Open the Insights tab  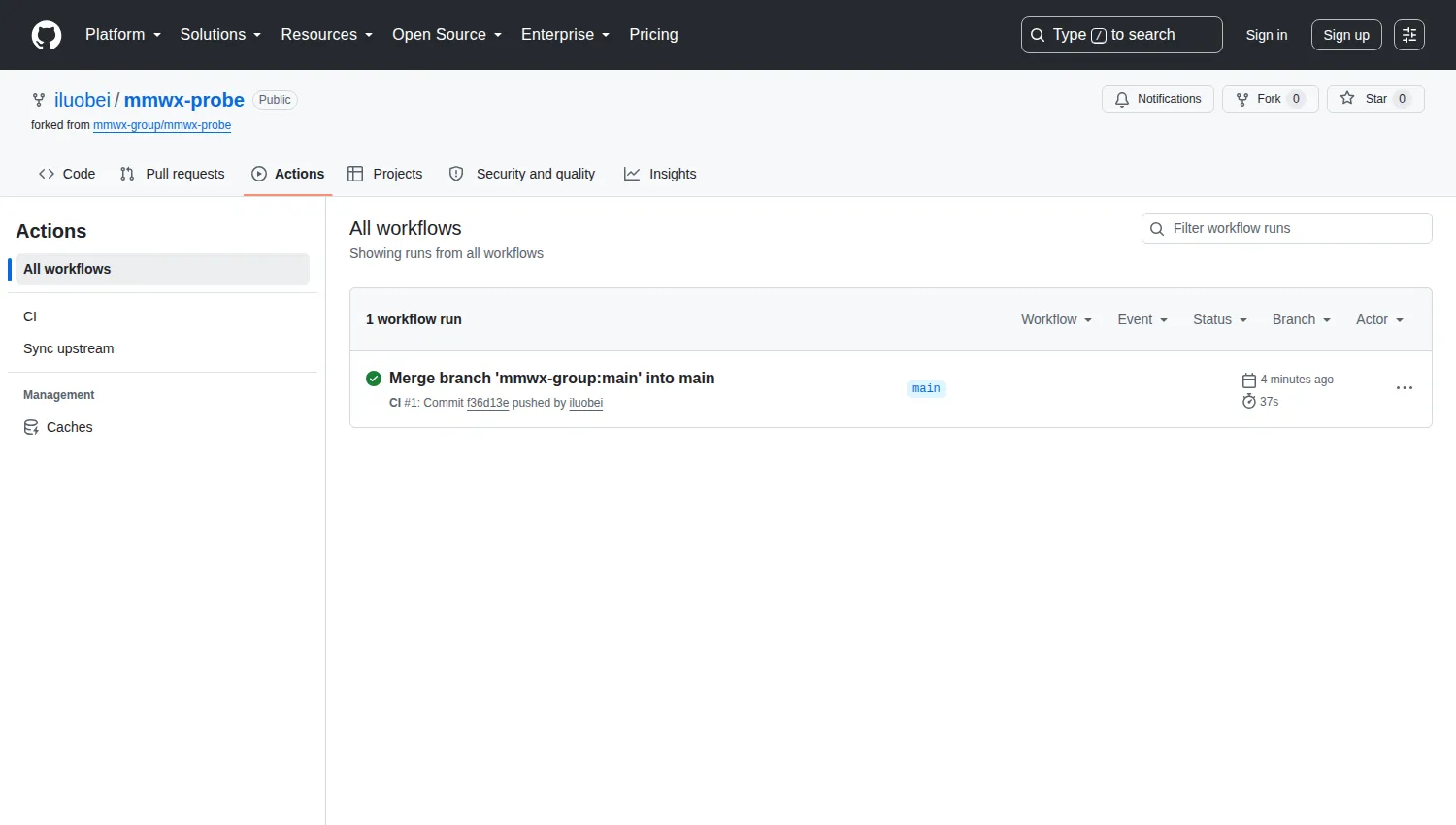coord(660,174)
